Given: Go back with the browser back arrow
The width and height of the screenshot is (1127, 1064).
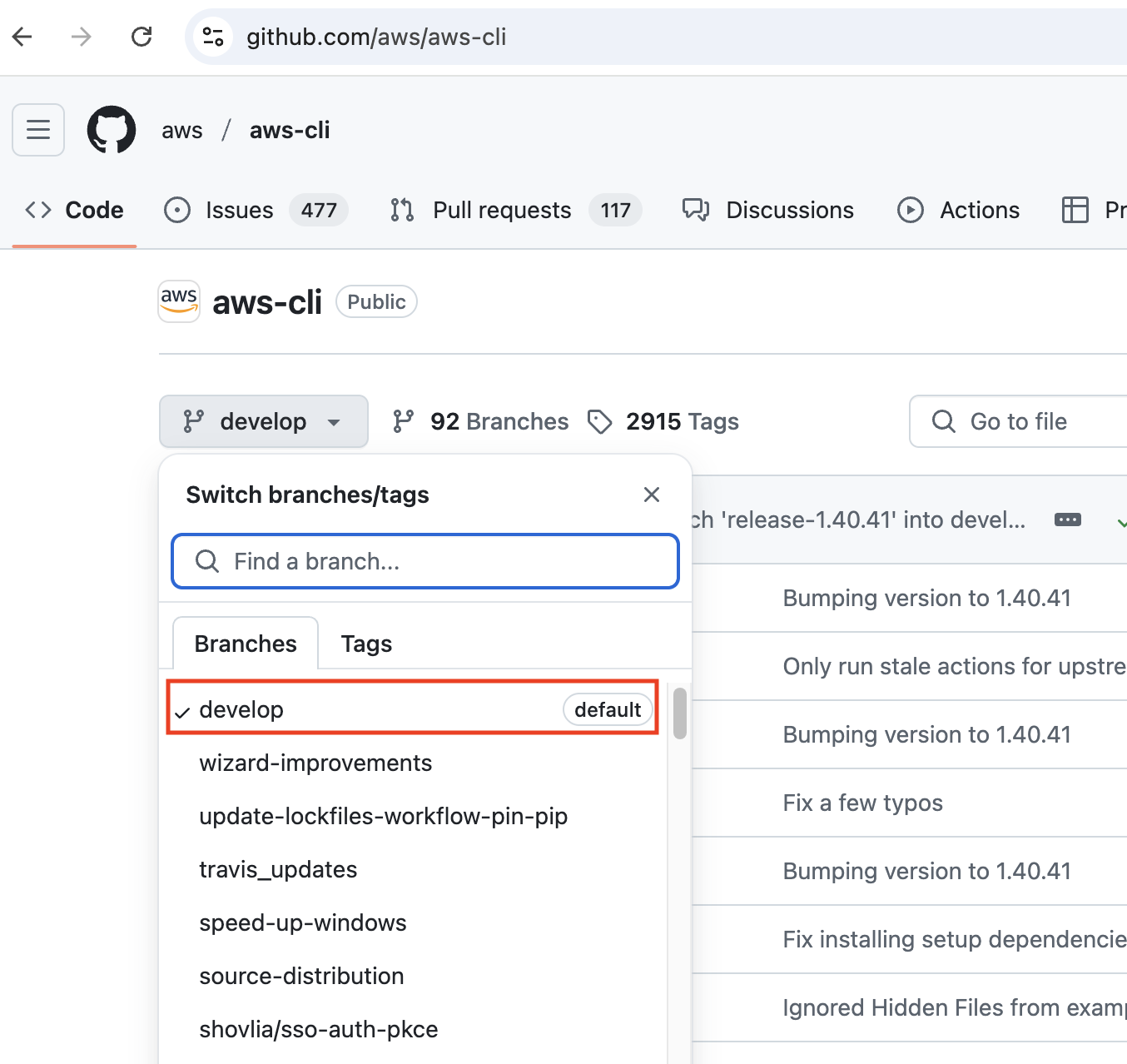Looking at the screenshot, I should [x=22, y=37].
